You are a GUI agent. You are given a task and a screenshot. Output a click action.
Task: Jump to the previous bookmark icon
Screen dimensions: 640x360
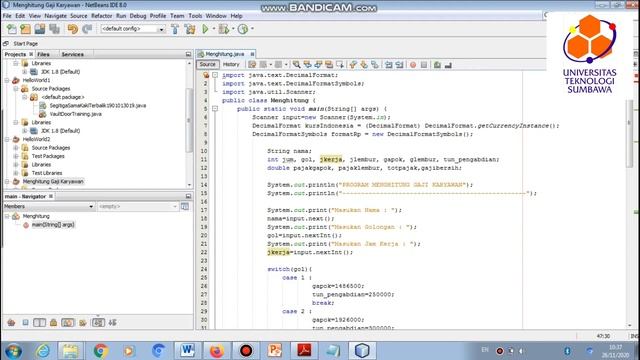click(353, 64)
